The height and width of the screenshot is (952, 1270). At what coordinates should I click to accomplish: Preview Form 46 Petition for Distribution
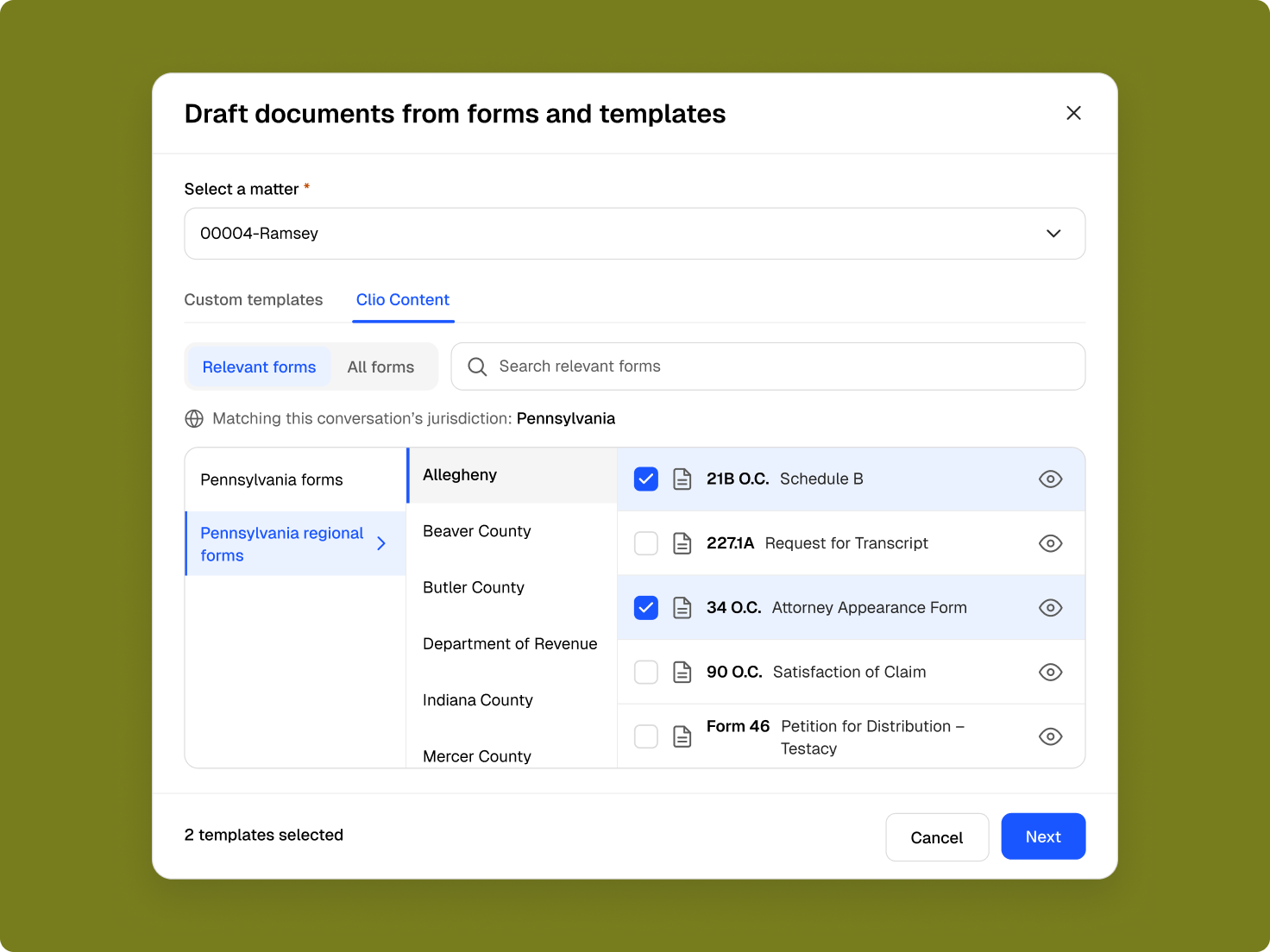click(1050, 736)
